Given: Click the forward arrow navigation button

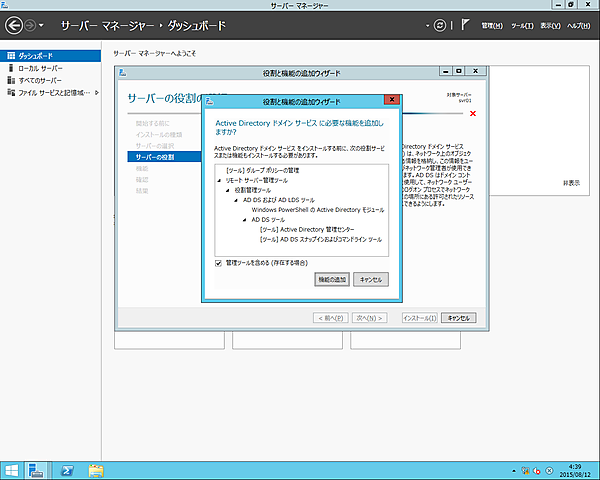Looking at the screenshot, I should tap(30, 26).
